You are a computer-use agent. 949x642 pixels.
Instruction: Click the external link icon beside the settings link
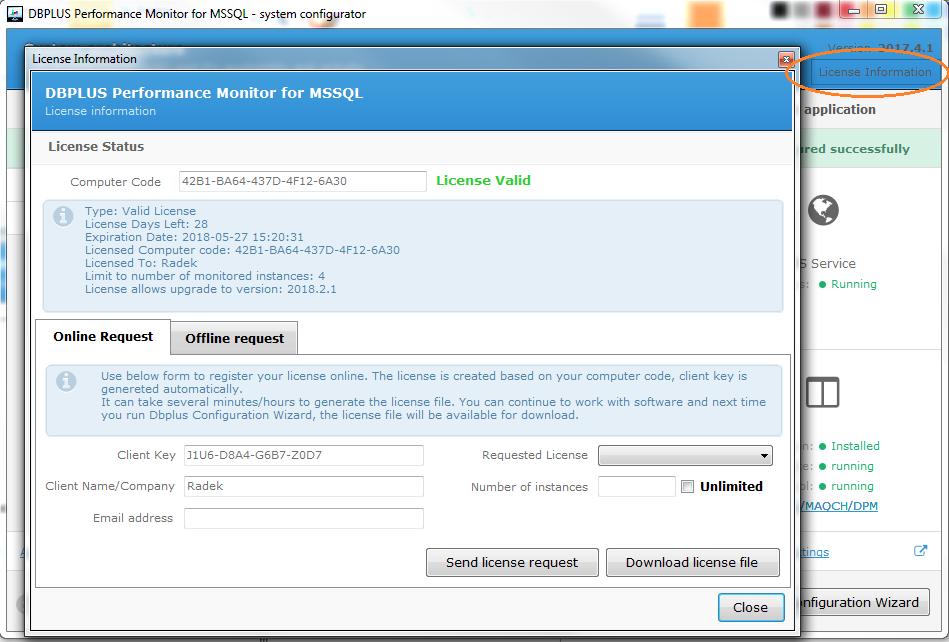coord(920,551)
